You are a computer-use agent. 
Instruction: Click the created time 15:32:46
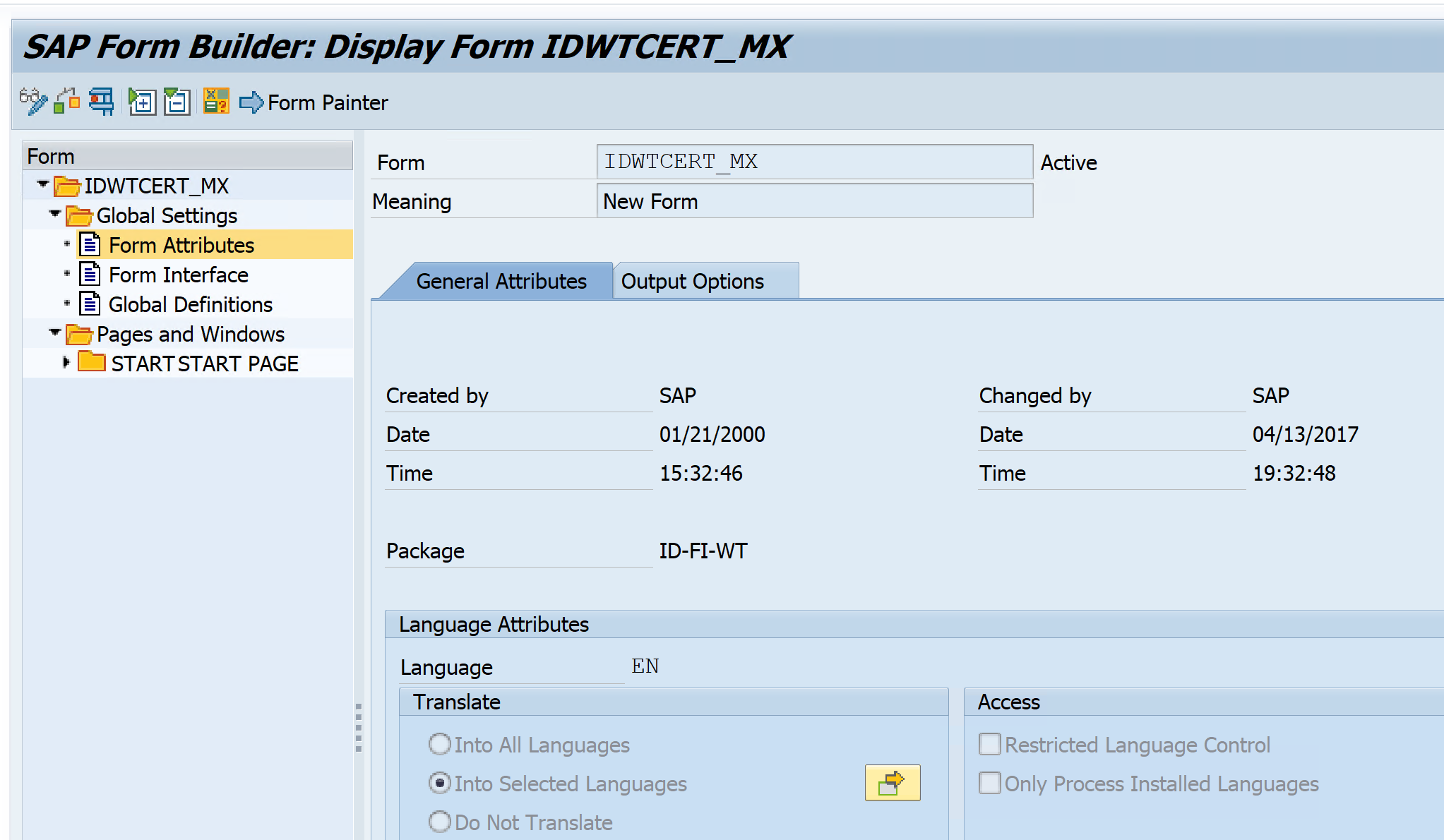pos(701,473)
